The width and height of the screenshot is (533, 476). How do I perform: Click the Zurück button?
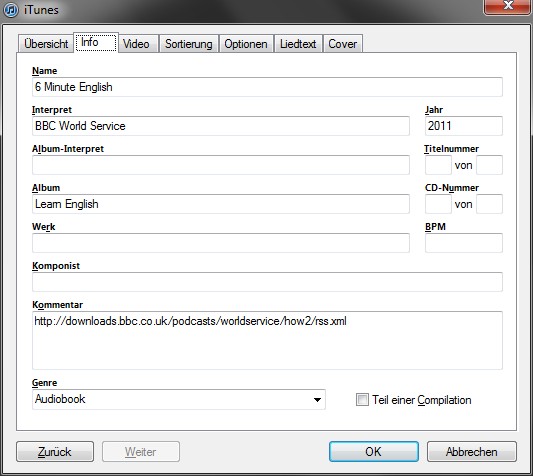(55, 452)
